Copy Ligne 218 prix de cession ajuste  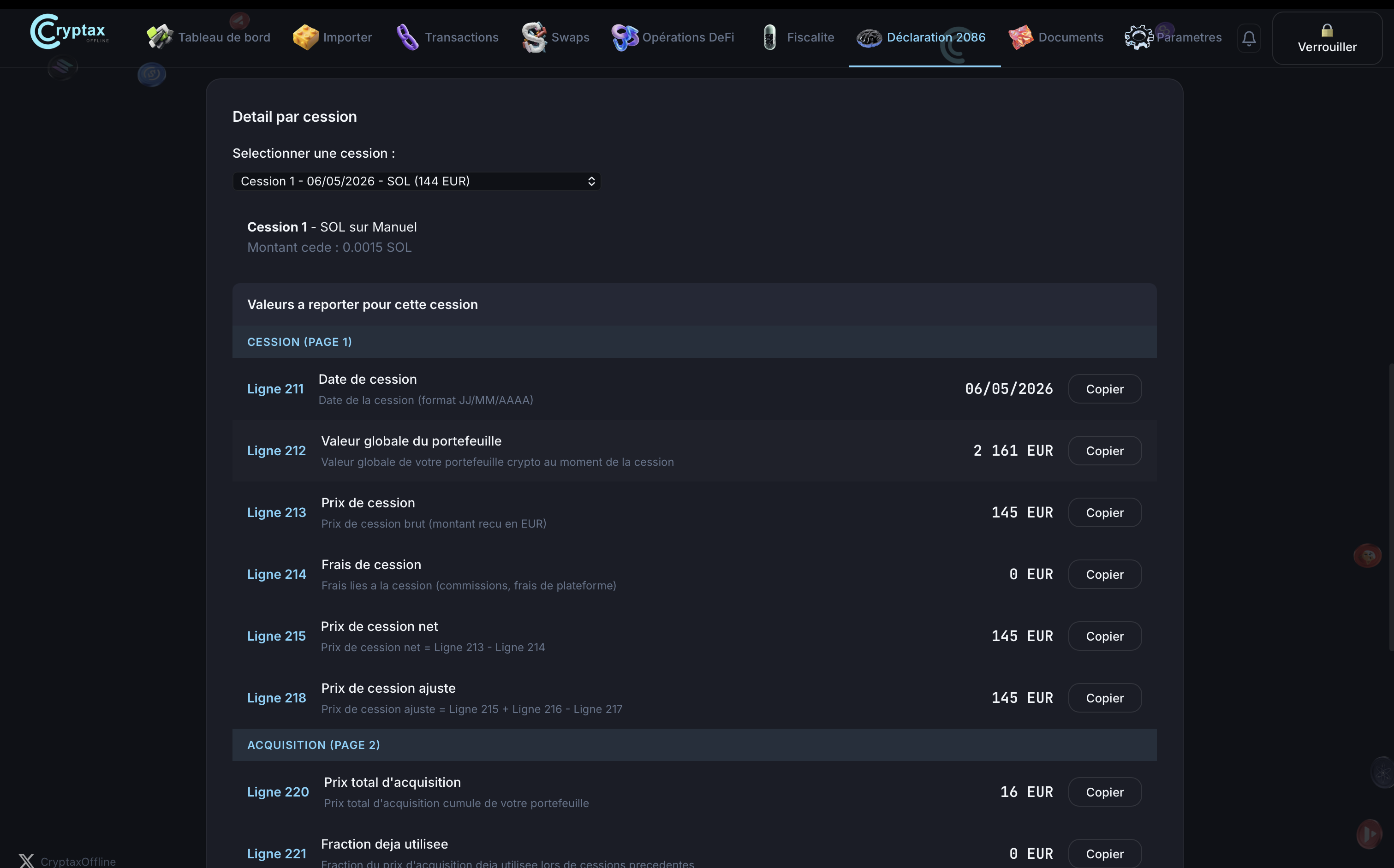coord(1105,698)
